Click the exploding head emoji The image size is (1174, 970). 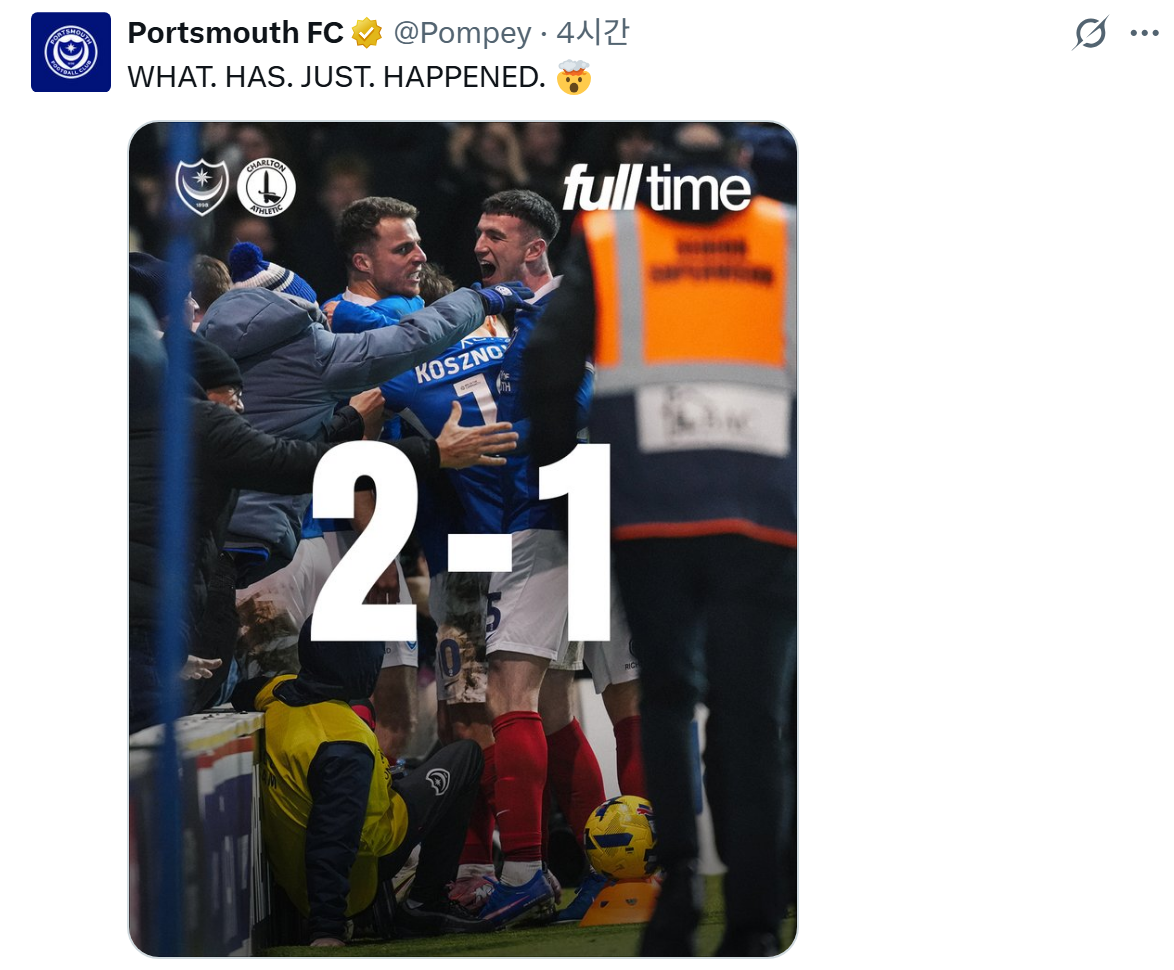[574, 77]
